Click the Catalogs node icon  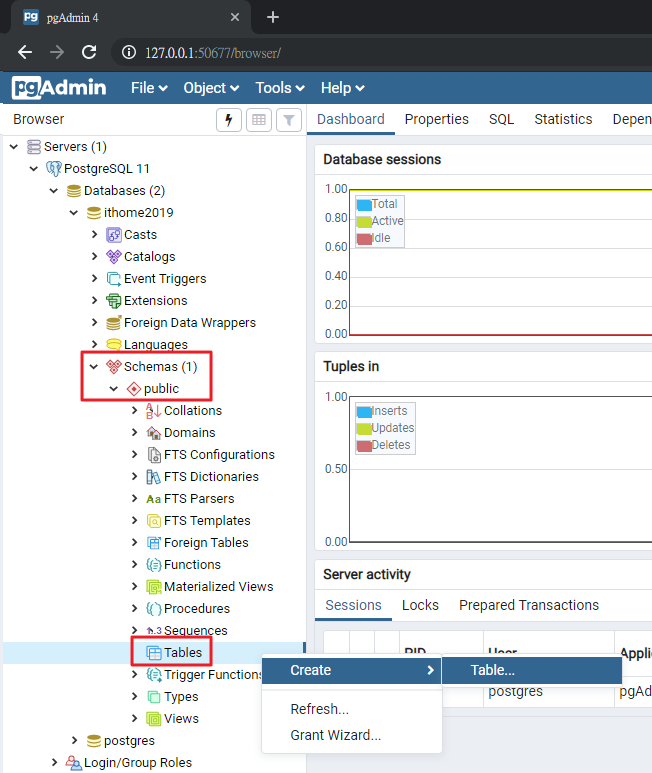point(114,257)
